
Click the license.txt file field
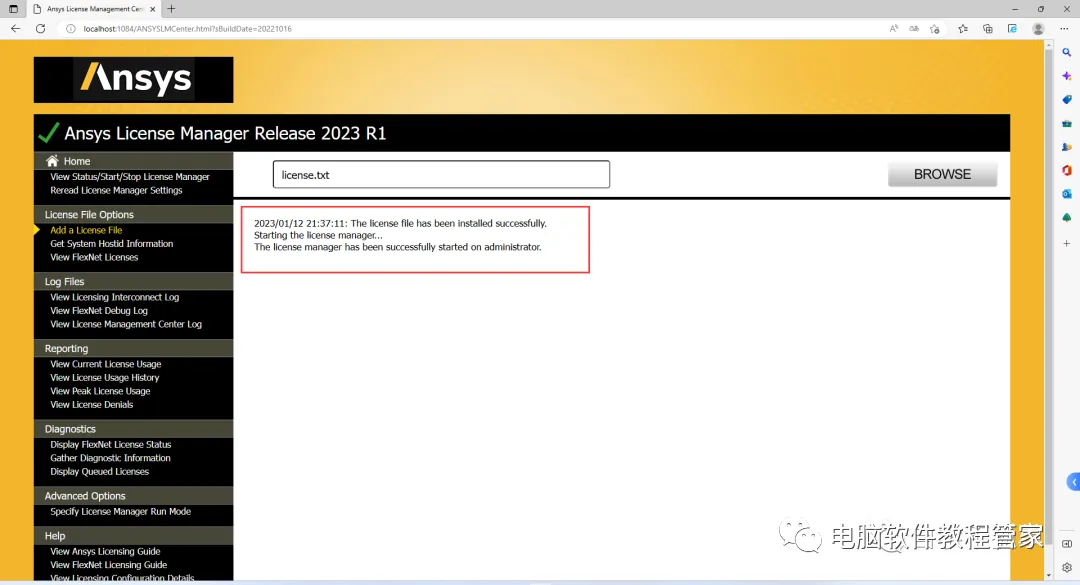point(441,174)
